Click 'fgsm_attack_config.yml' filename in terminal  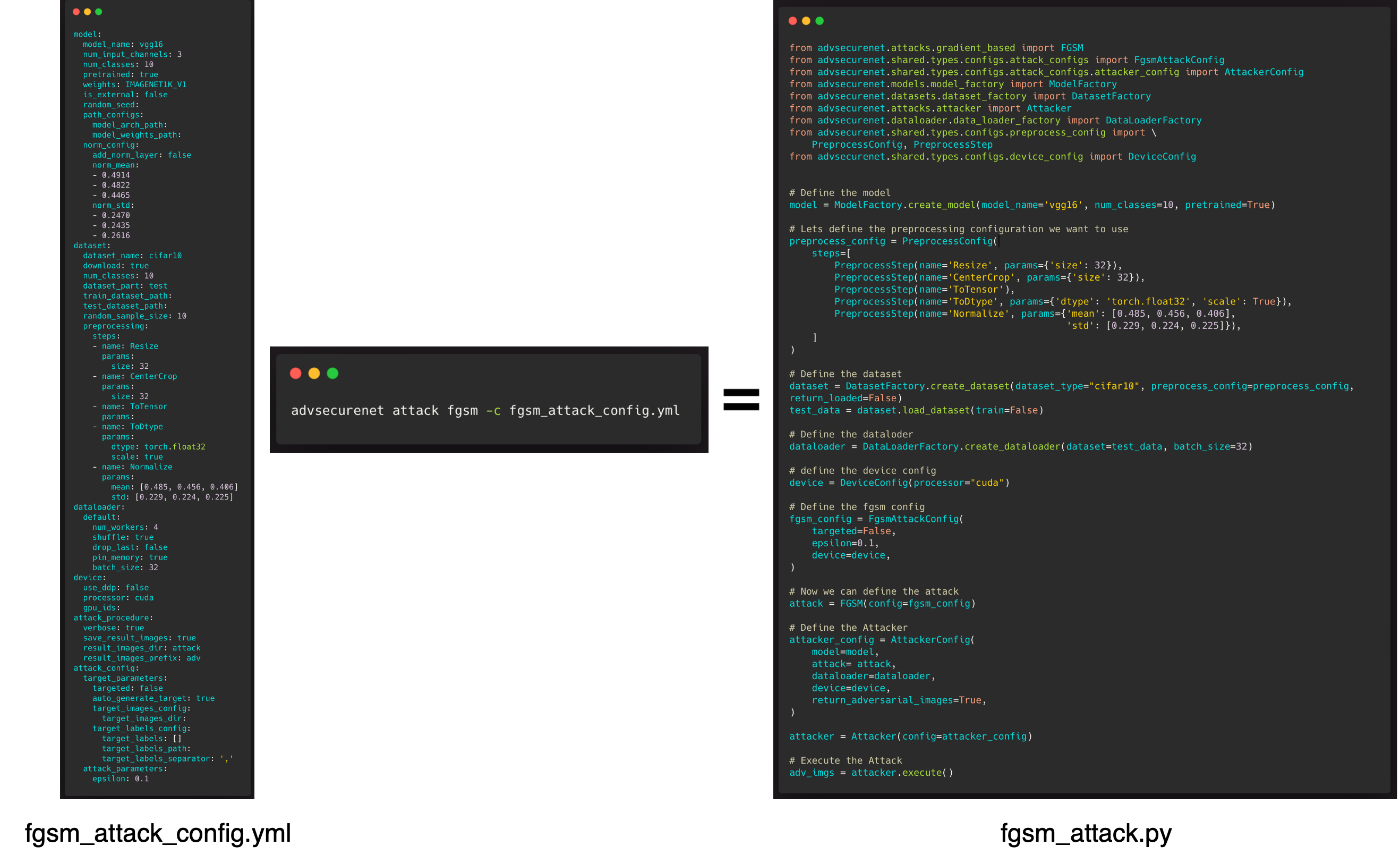(594, 411)
